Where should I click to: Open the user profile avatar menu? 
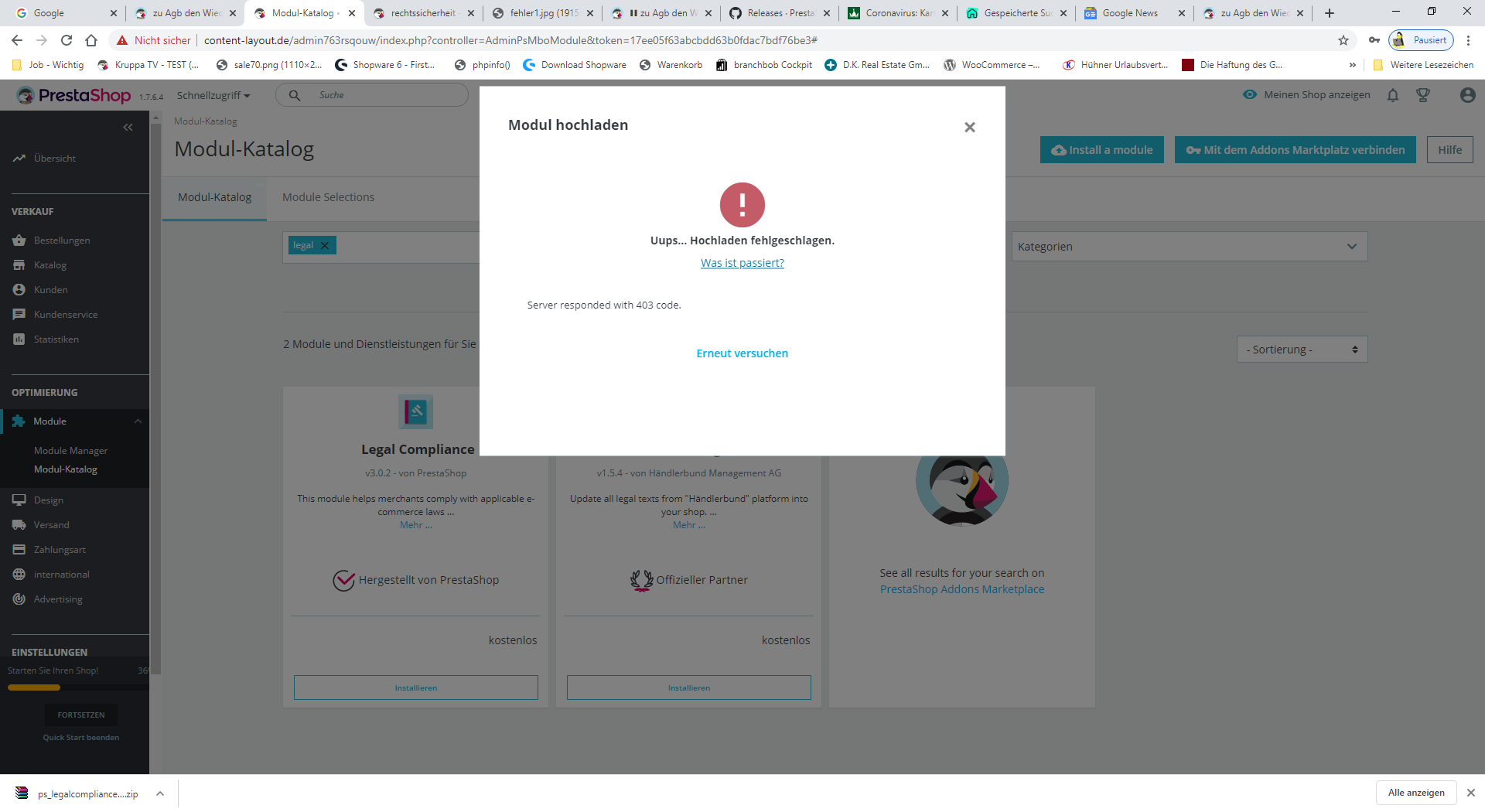click(x=1467, y=95)
